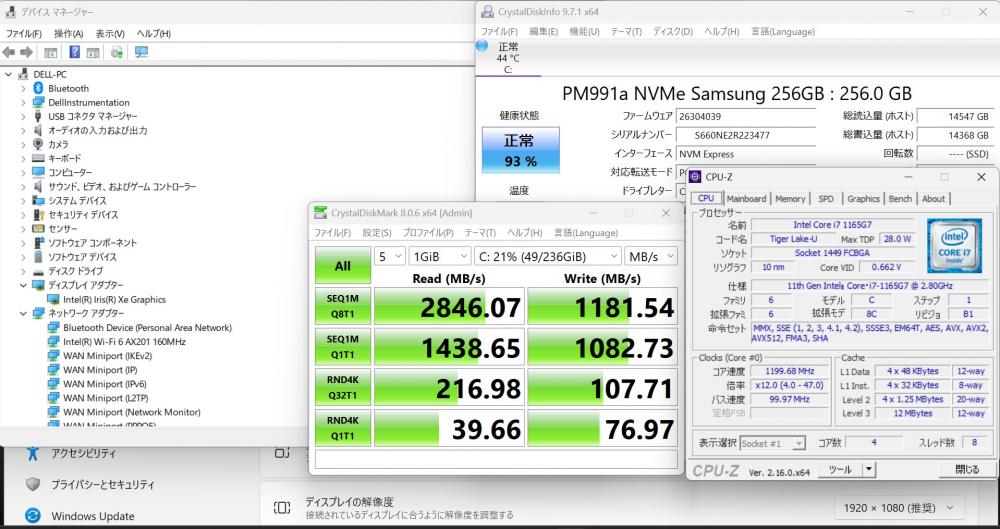
Task: Open Windows Update in the Settings sidebar
Action: point(93,516)
